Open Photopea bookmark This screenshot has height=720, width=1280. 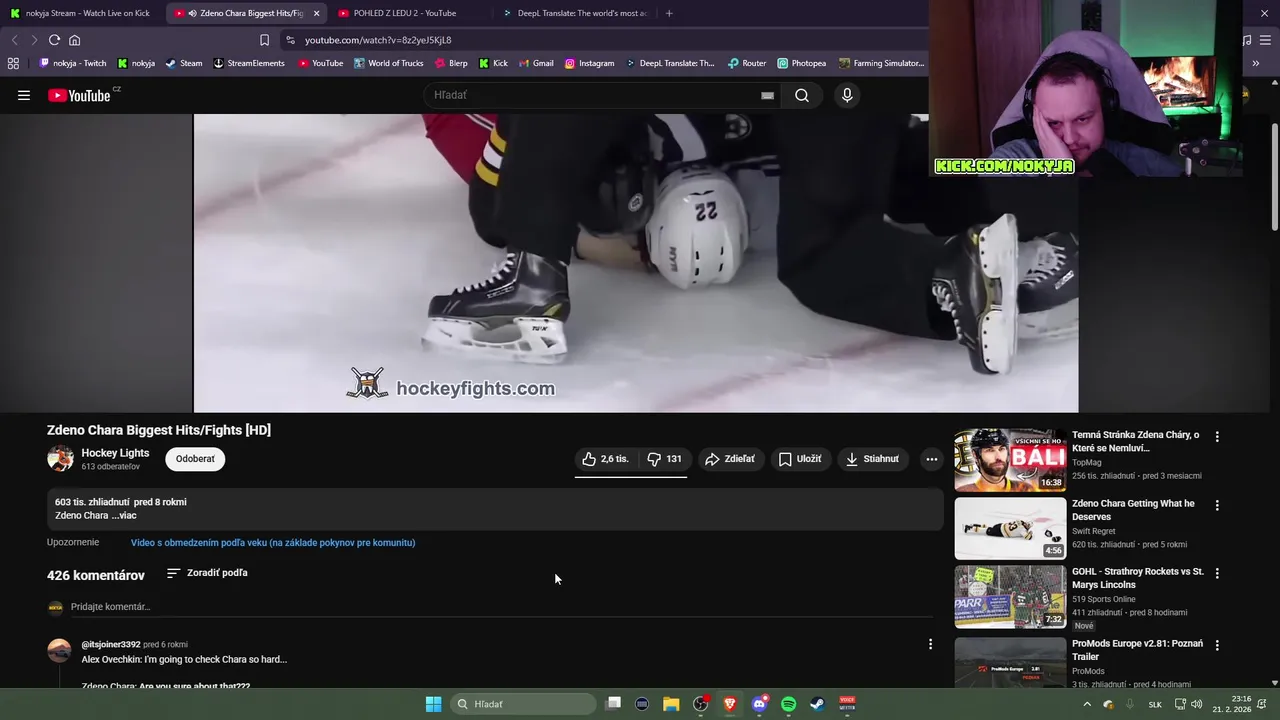pyautogui.click(x=802, y=63)
